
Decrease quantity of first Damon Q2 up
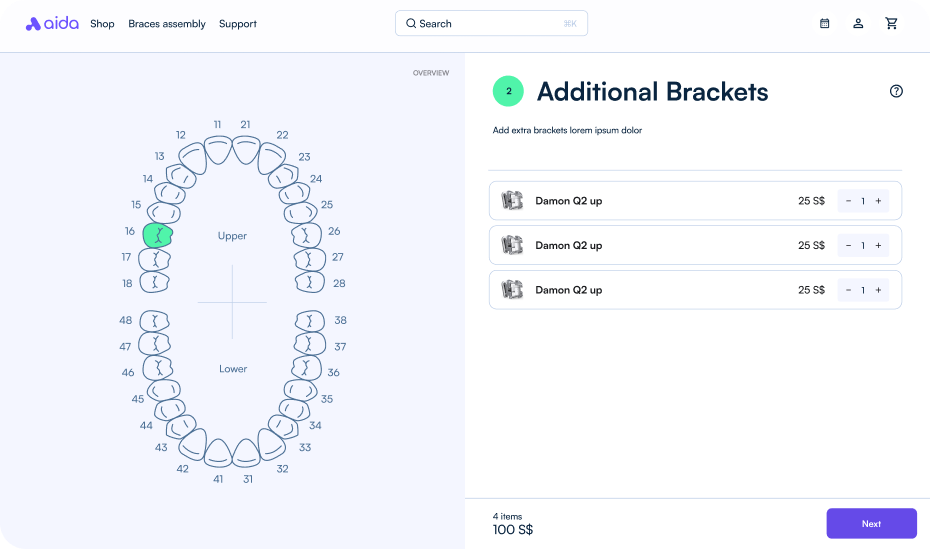[x=848, y=201]
